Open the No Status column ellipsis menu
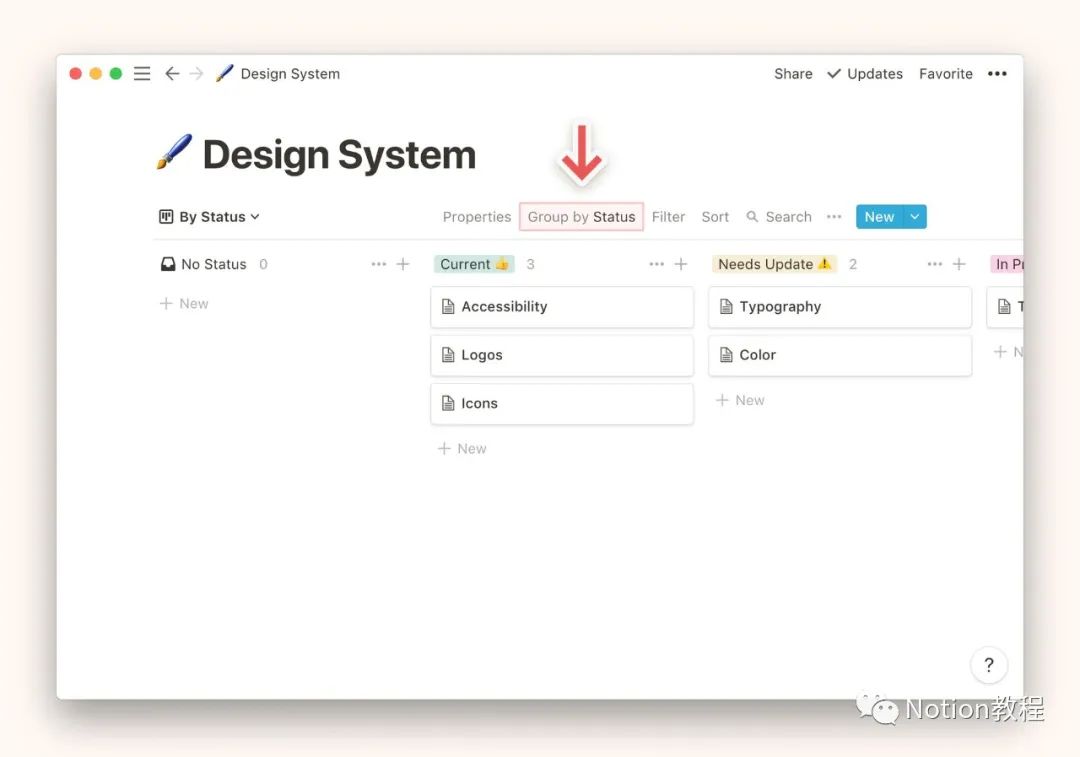Image resolution: width=1080 pixels, height=757 pixels. tap(378, 264)
